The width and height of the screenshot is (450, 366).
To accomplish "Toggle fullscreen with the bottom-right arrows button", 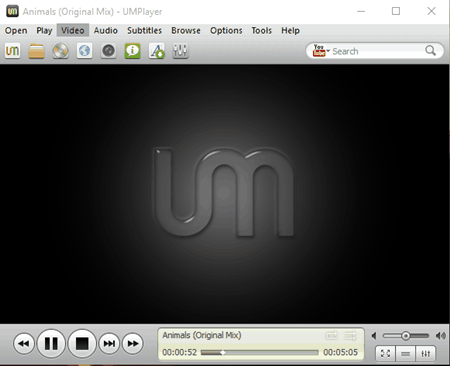I will click(x=386, y=354).
